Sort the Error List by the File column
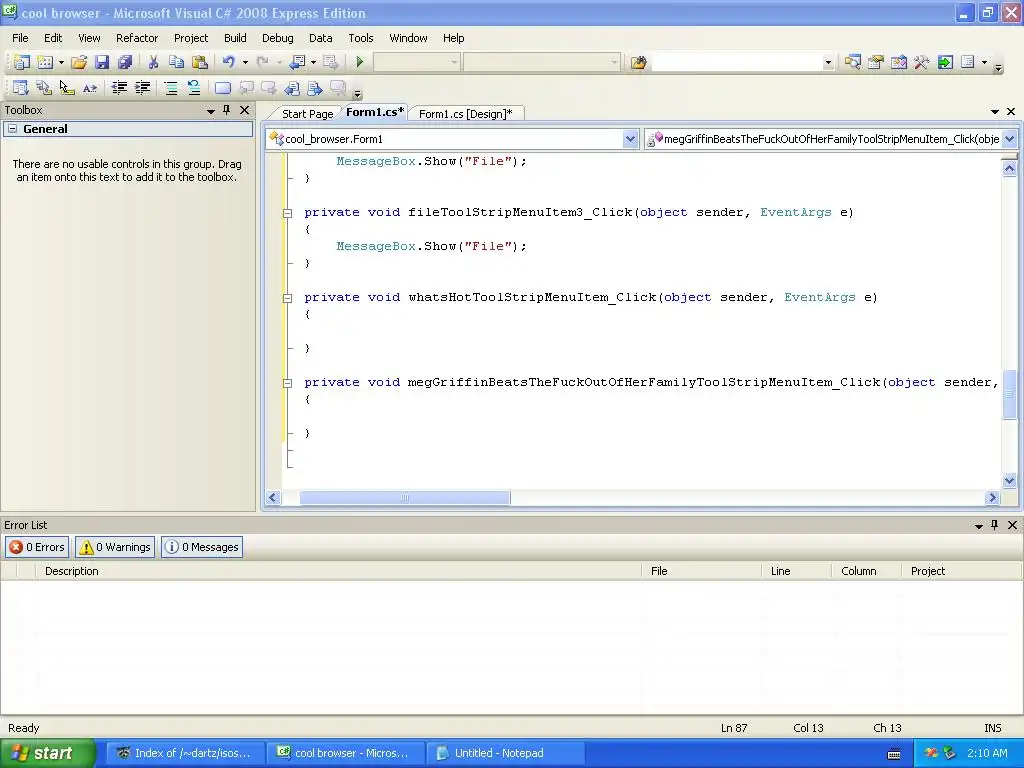This screenshot has height=768, width=1024. click(701, 571)
